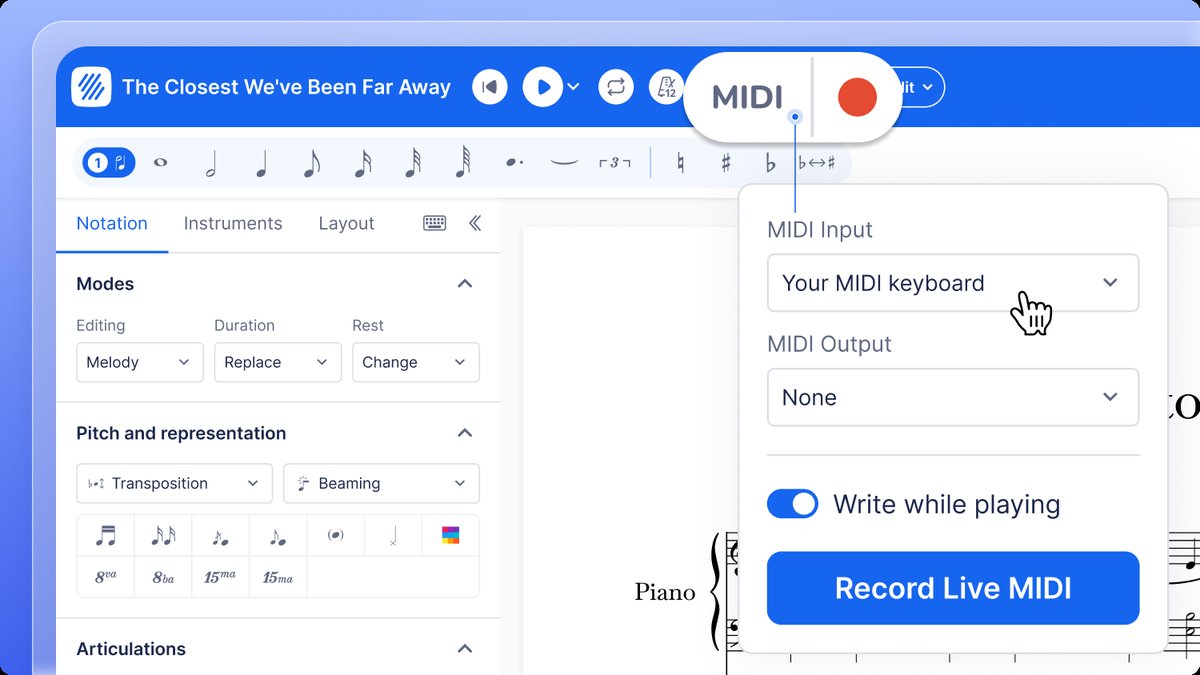
Task: Apply the sharp accidental
Action: tap(726, 163)
